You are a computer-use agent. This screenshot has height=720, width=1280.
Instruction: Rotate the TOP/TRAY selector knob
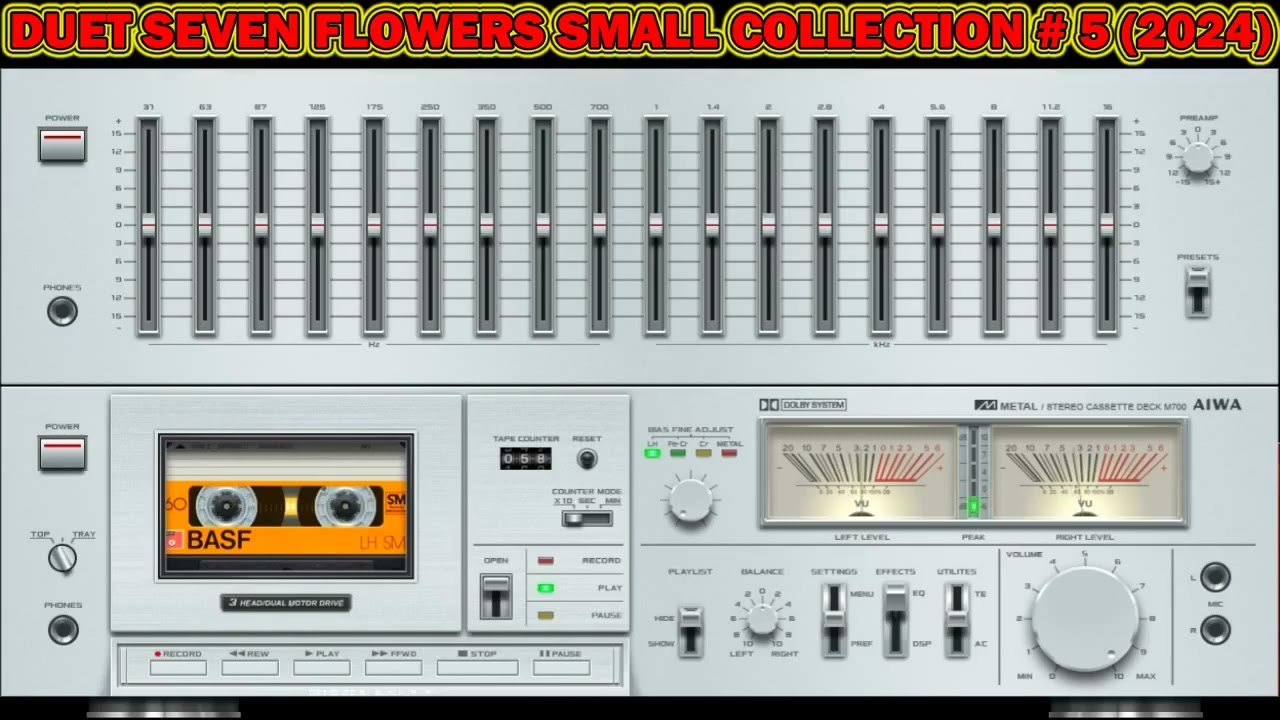point(62,558)
